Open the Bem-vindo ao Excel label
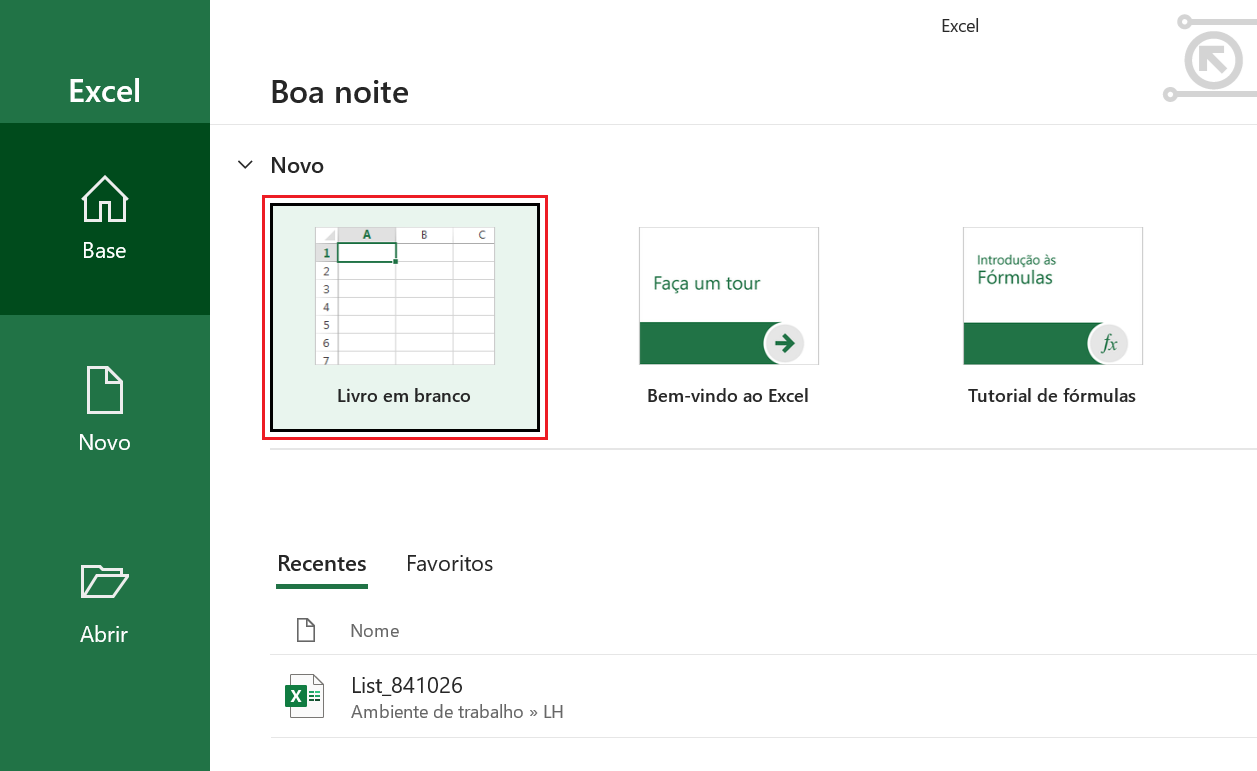This screenshot has height=771, width=1257. [x=727, y=396]
